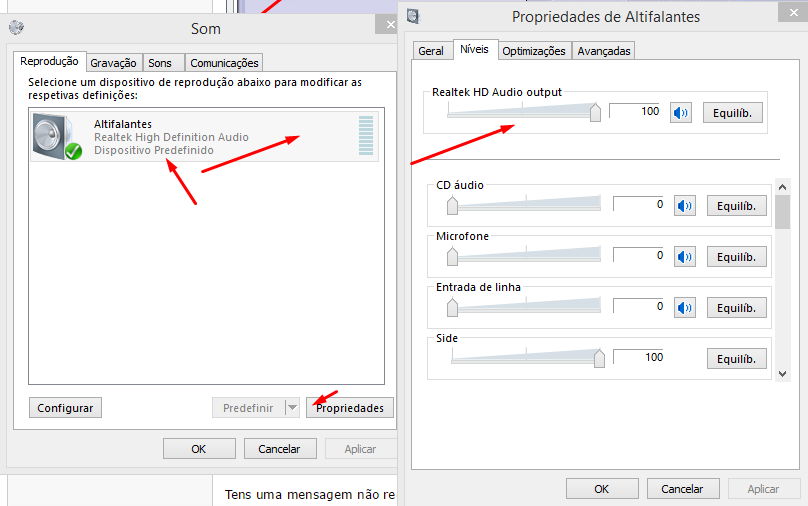Image resolution: width=808 pixels, height=506 pixels.
Task: Open the Comunicações tab
Action: click(x=224, y=63)
